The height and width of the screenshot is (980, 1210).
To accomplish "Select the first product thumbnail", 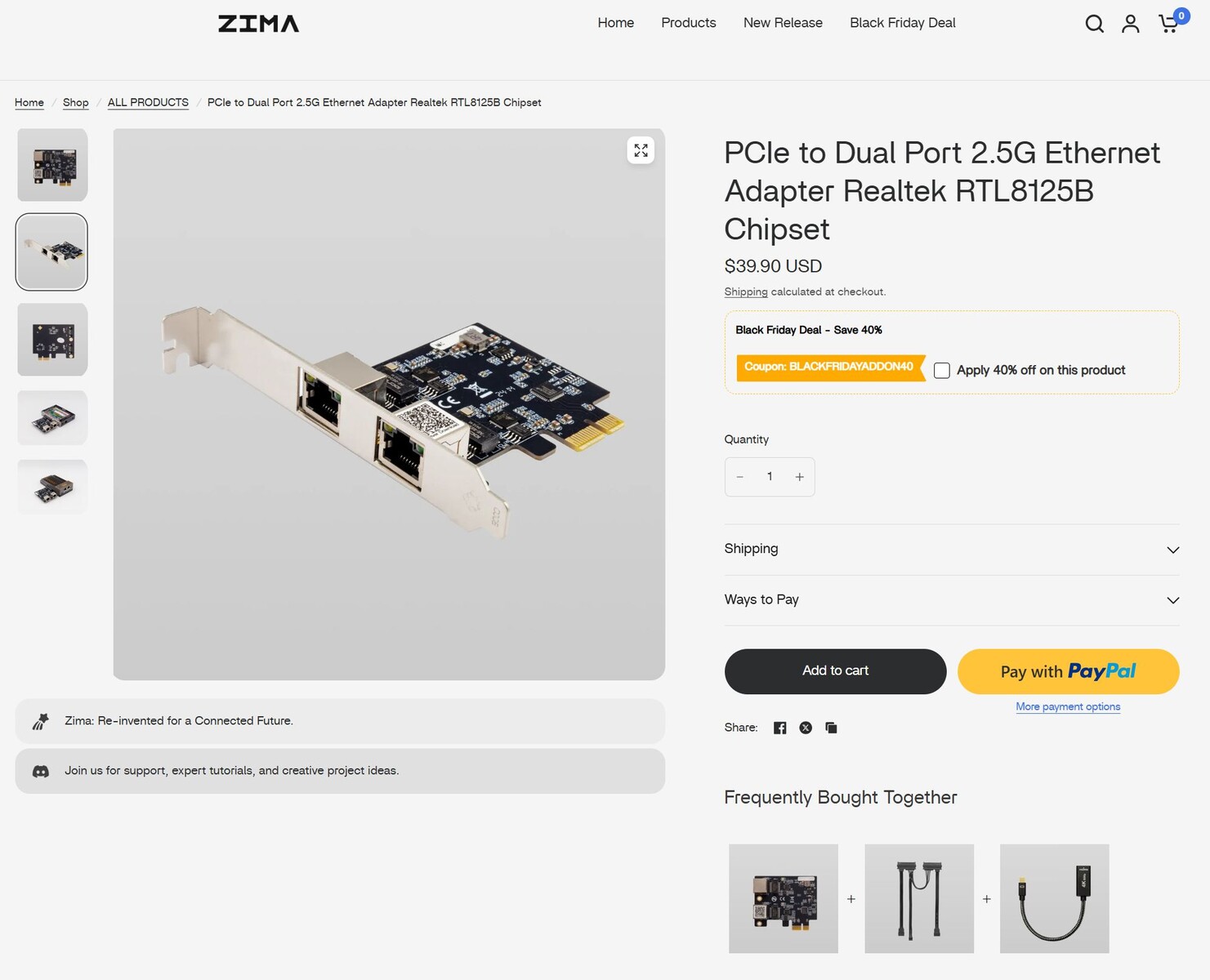I will point(52,165).
